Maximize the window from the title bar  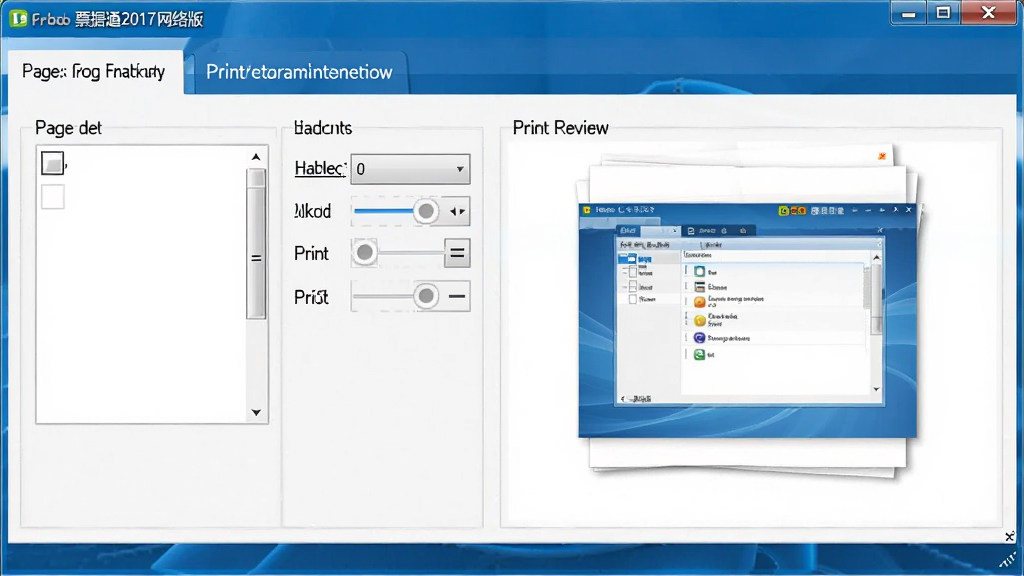943,13
